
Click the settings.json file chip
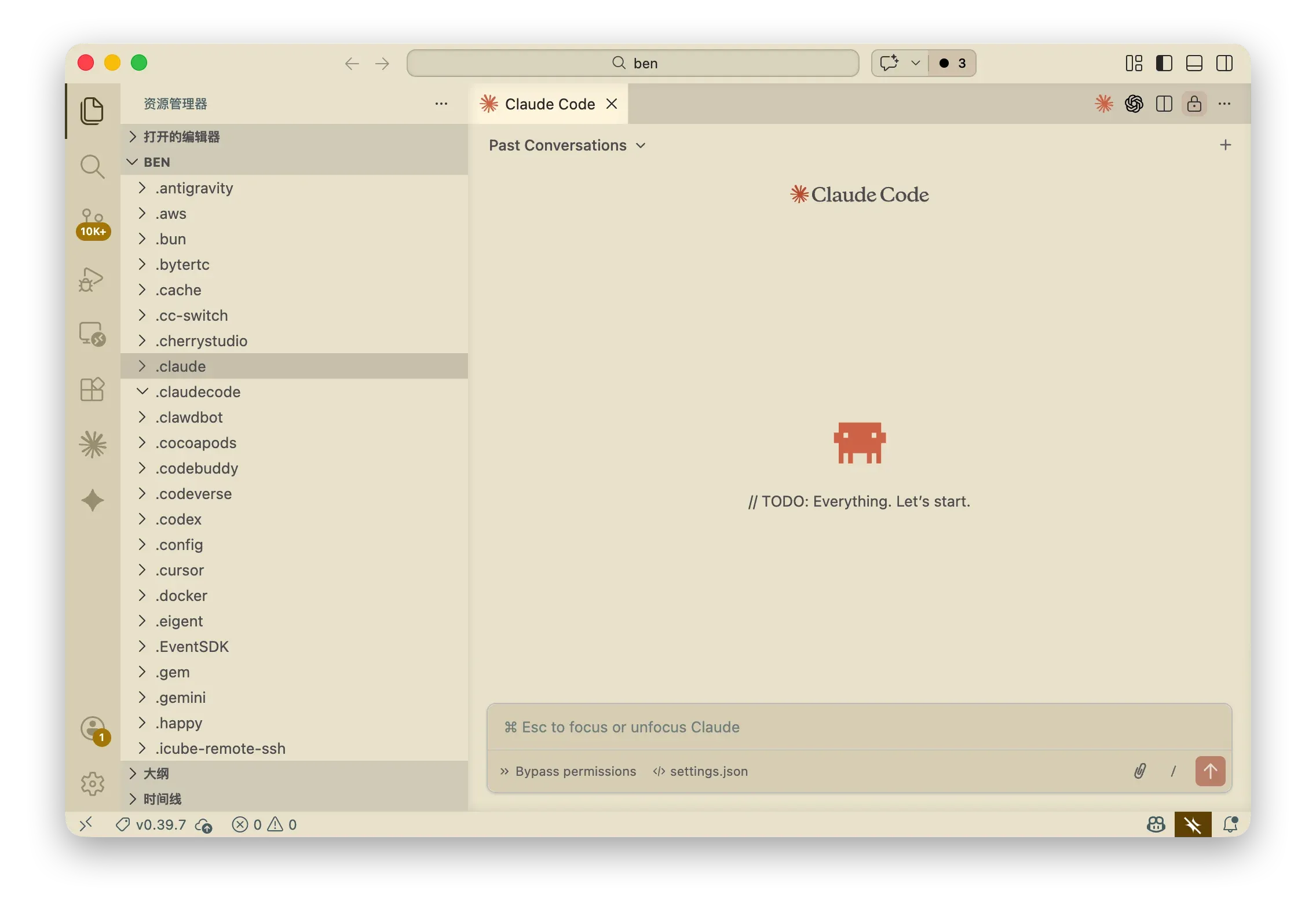pos(700,771)
